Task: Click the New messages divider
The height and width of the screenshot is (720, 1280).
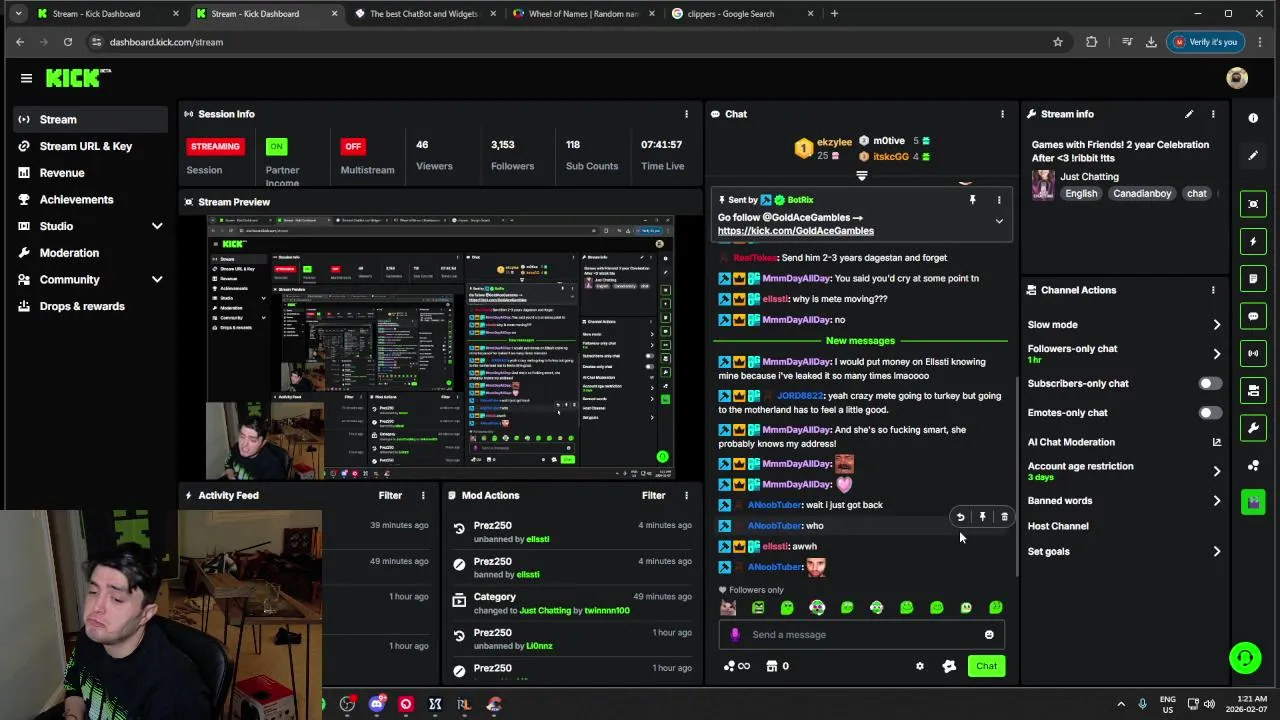Action: tap(860, 341)
